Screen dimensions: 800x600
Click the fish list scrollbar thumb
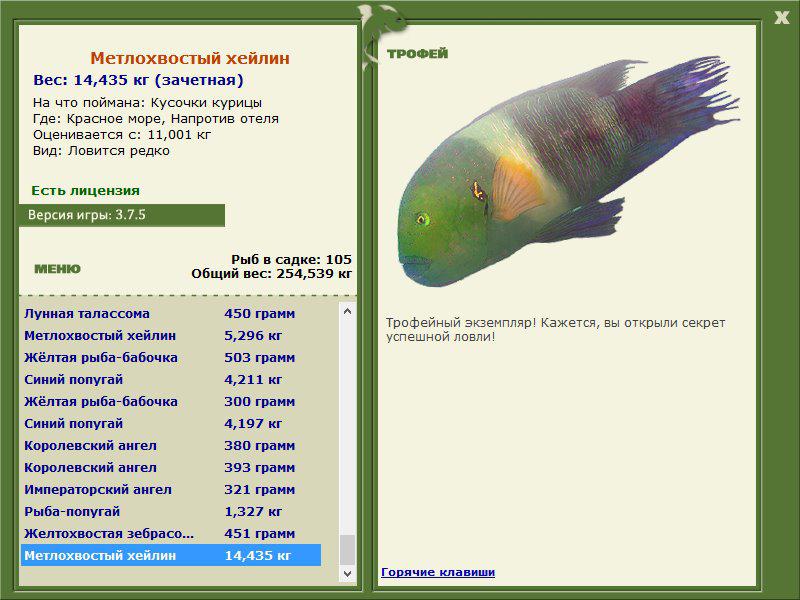pyautogui.click(x=347, y=550)
